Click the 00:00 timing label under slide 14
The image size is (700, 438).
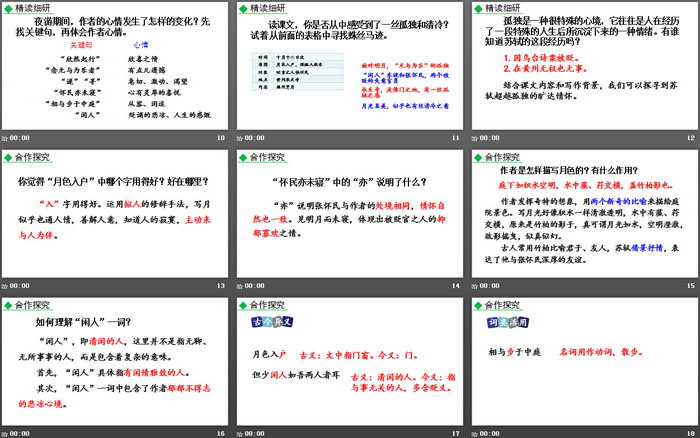[256, 286]
